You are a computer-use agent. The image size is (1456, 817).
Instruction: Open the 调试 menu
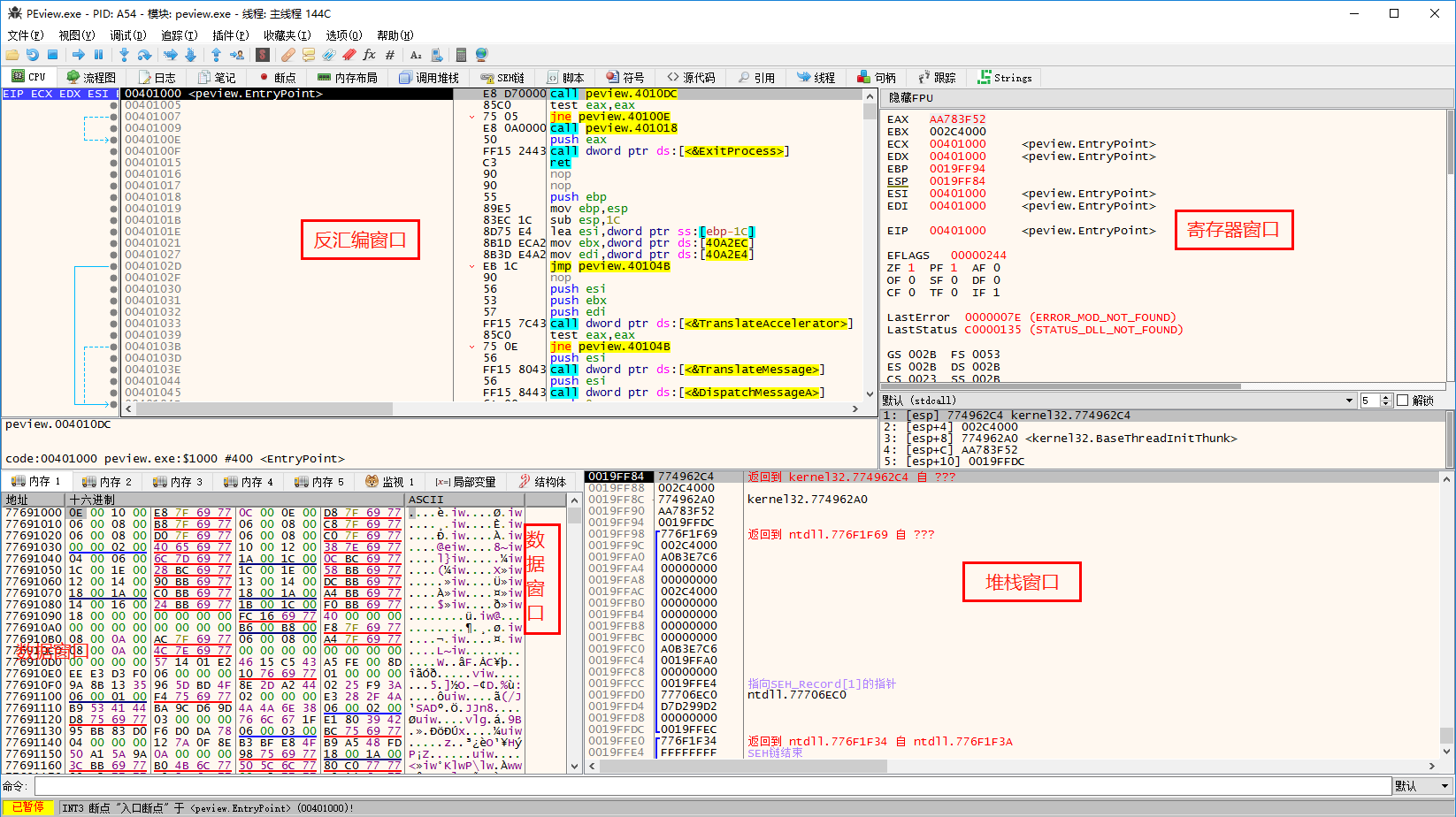tap(127, 35)
